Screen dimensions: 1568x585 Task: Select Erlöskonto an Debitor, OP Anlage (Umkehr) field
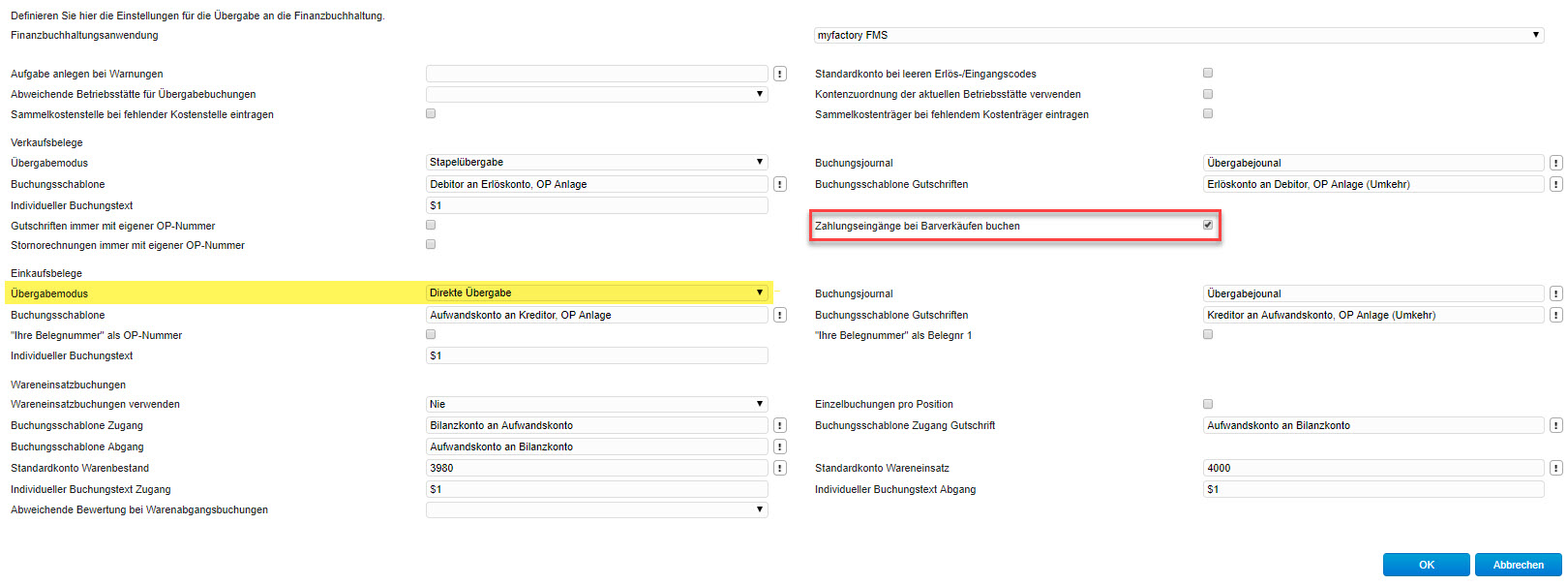pyautogui.click(x=1373, y=184)
